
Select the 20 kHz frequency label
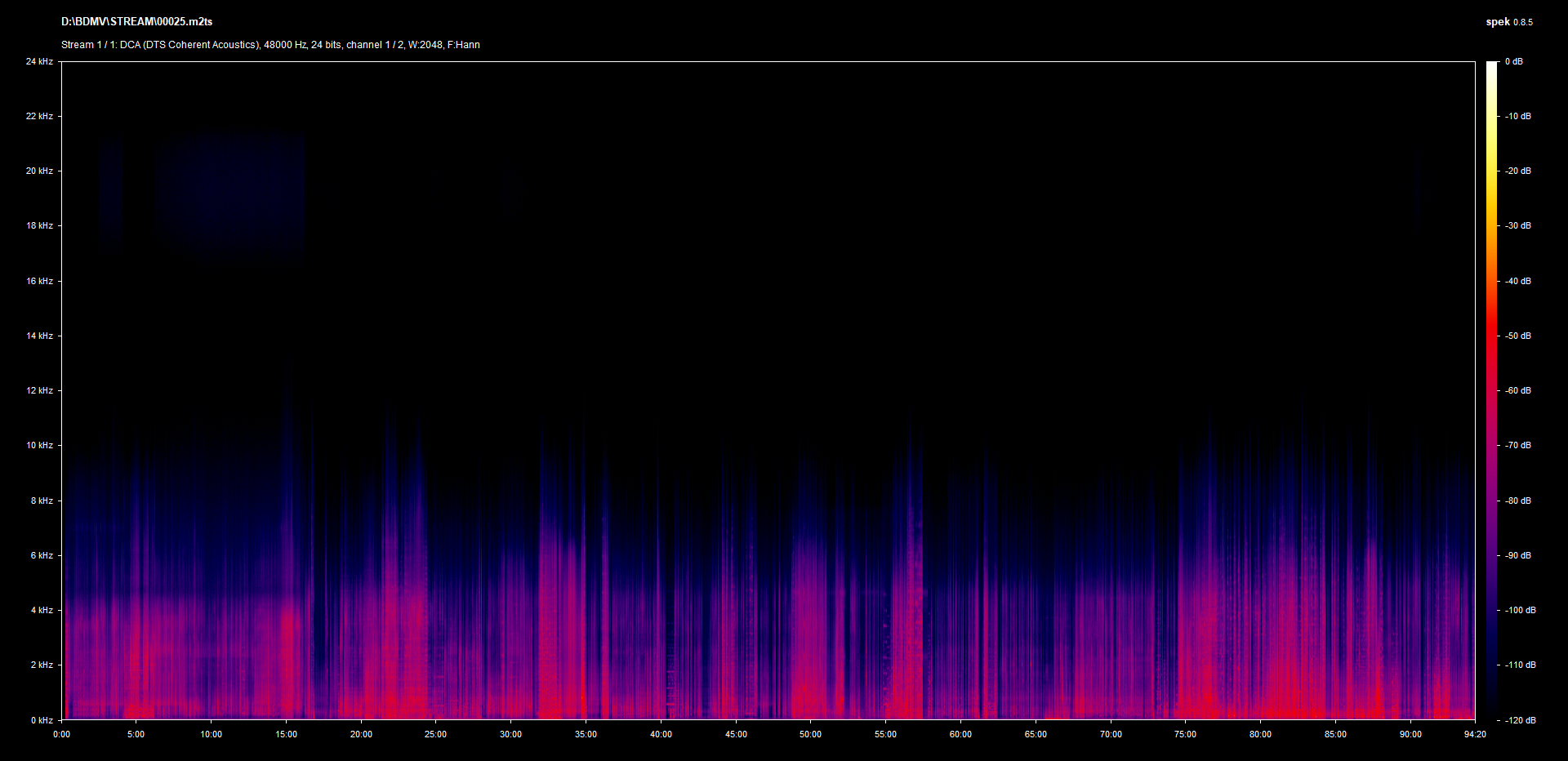[x=39, y=171]
